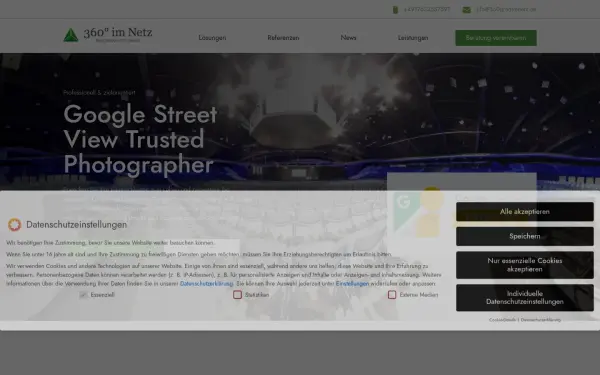Image resolution: width=600 pixels, height=375 pixels.
Task: Open Datenschutzerklärung footer link below buttons
Action: coord(541,320)
